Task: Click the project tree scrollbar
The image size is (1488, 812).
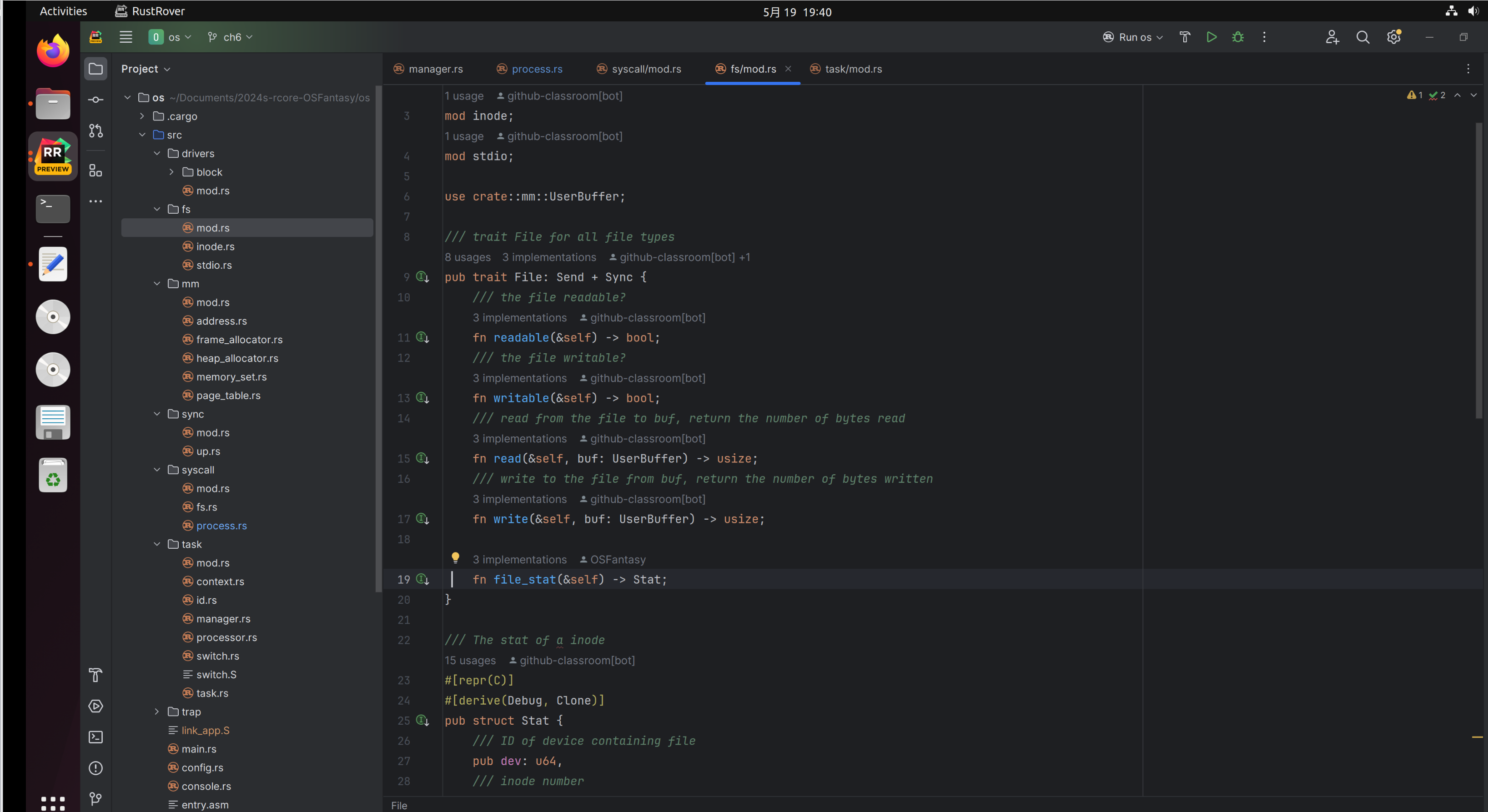Action: coord(378,338)
